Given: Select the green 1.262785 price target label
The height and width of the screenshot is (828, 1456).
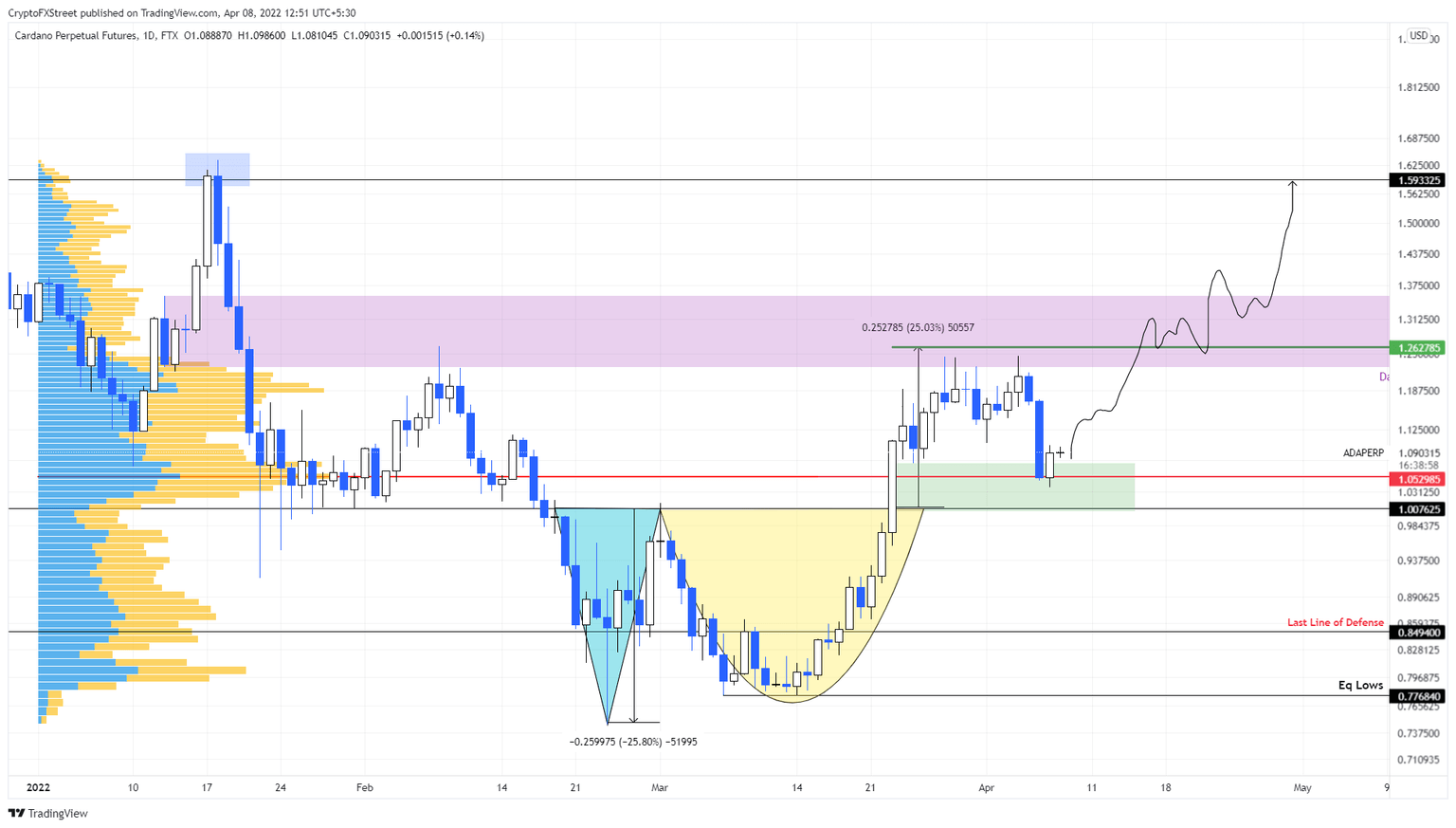Looking at the screenshot, I should pos(1419,348).
